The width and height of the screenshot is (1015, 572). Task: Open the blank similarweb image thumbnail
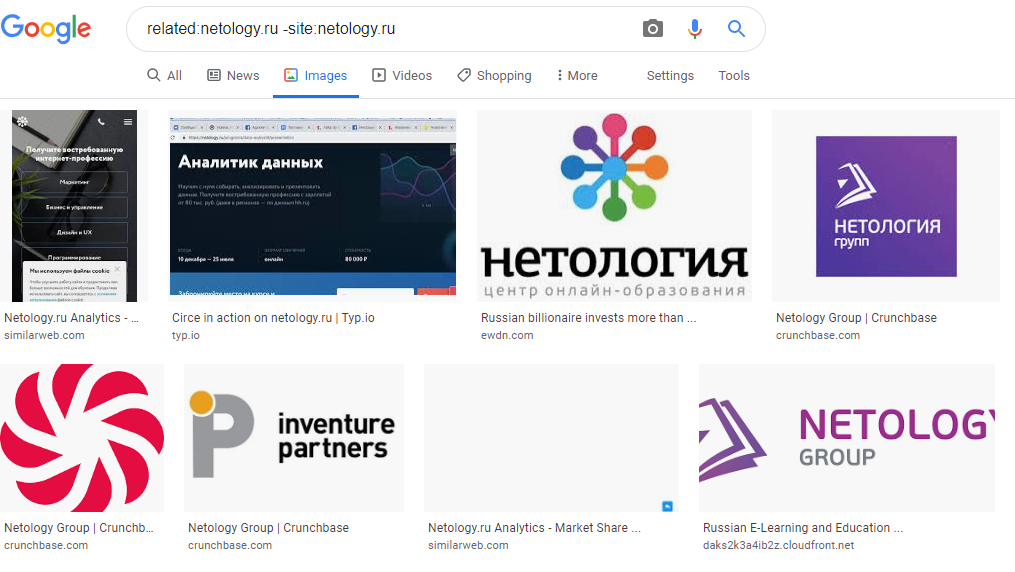552,437
